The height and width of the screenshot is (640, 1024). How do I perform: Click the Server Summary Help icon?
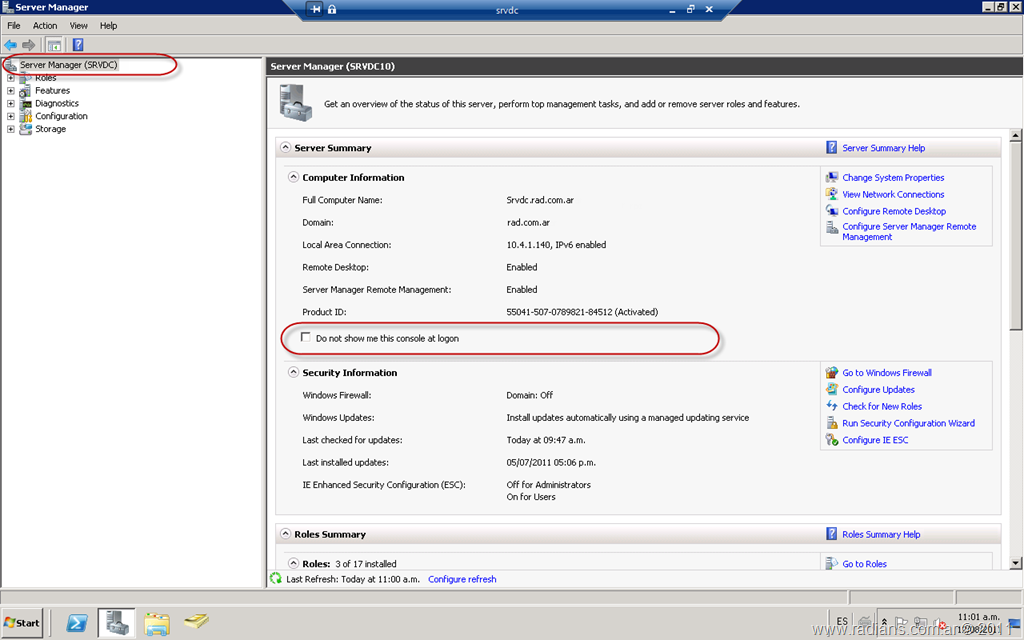832,148
